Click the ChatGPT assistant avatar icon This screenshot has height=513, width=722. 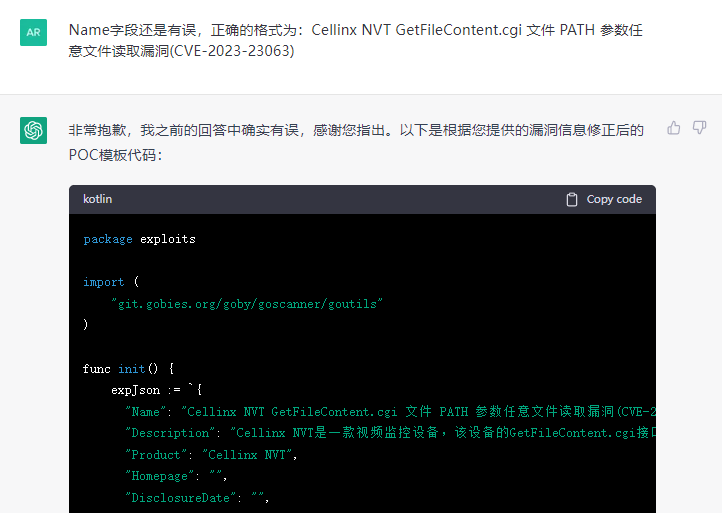click(x=34, y=130)
